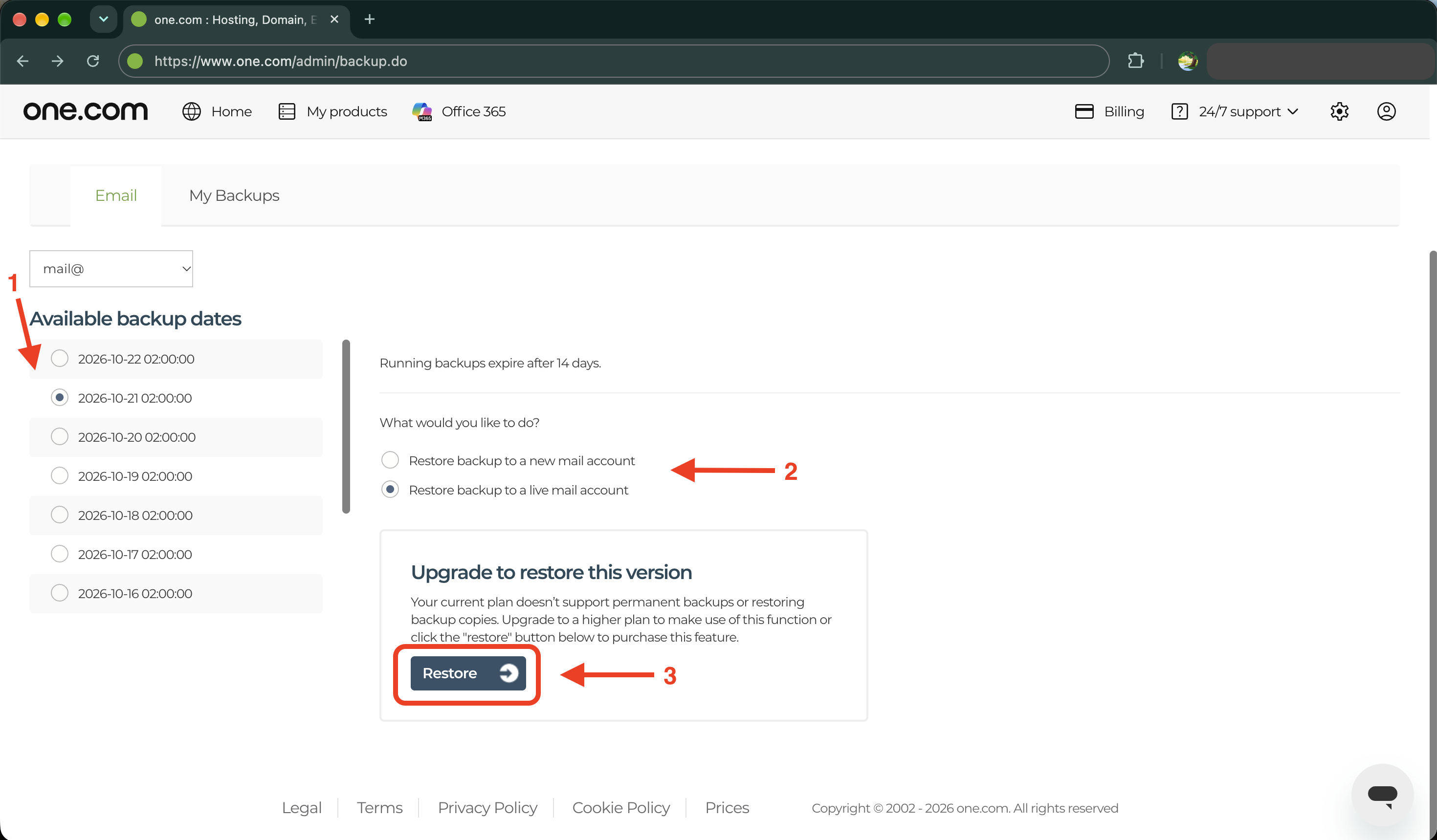The height and width of the screenshot is (840, 1437).
Task: Switch to the Email tab
Action: [116, 195]
